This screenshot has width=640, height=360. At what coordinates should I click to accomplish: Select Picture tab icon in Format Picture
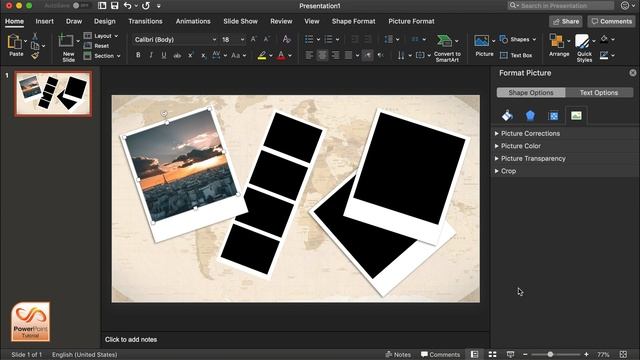click(576, 116)
